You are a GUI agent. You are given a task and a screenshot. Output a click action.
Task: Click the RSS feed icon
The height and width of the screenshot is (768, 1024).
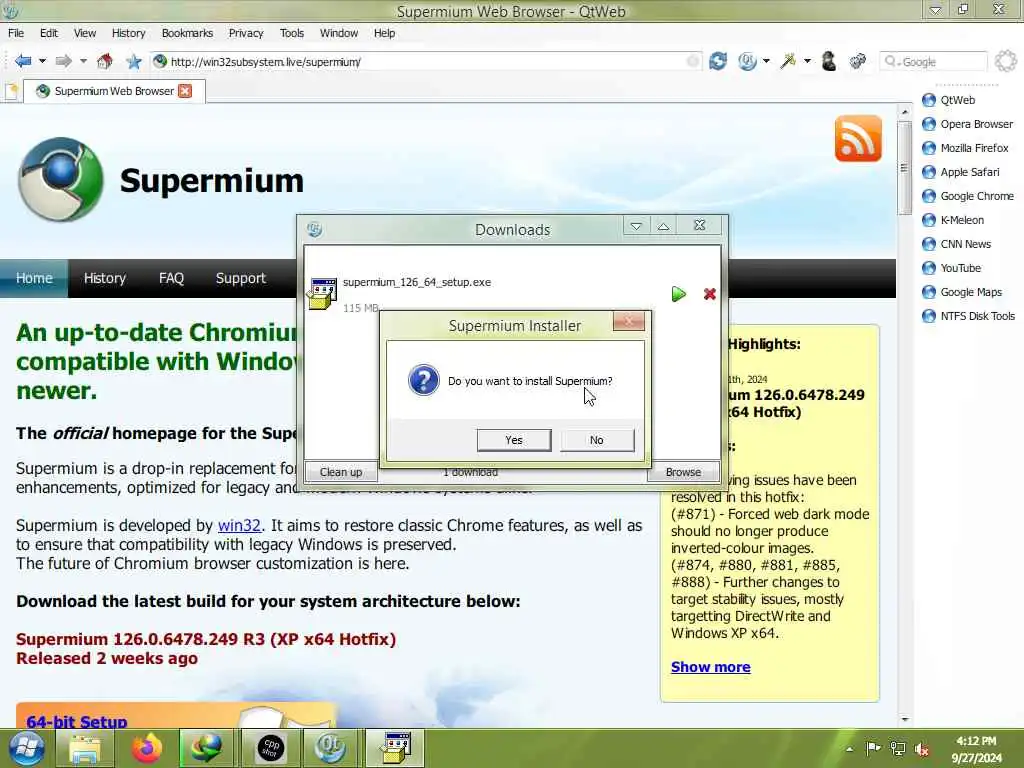858,138
